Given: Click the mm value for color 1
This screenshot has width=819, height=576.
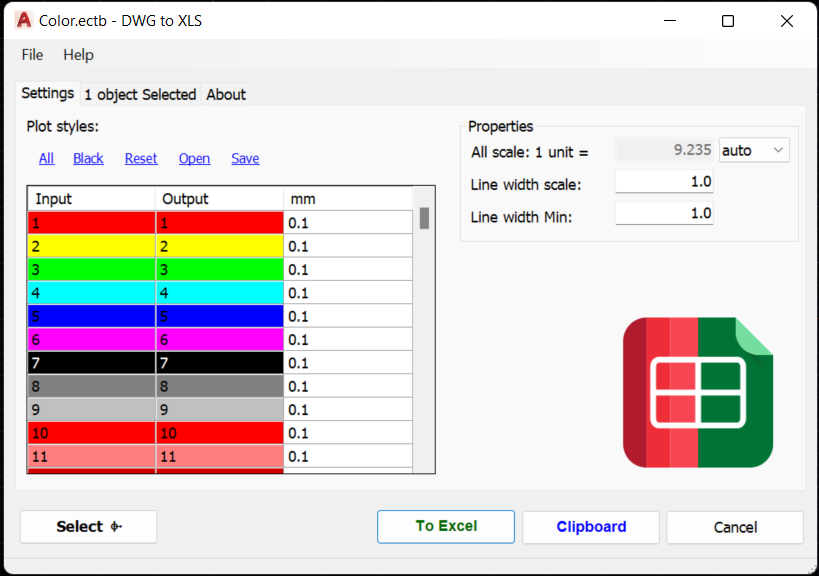Looking at the screenshot, I should [x=348, y=223].
